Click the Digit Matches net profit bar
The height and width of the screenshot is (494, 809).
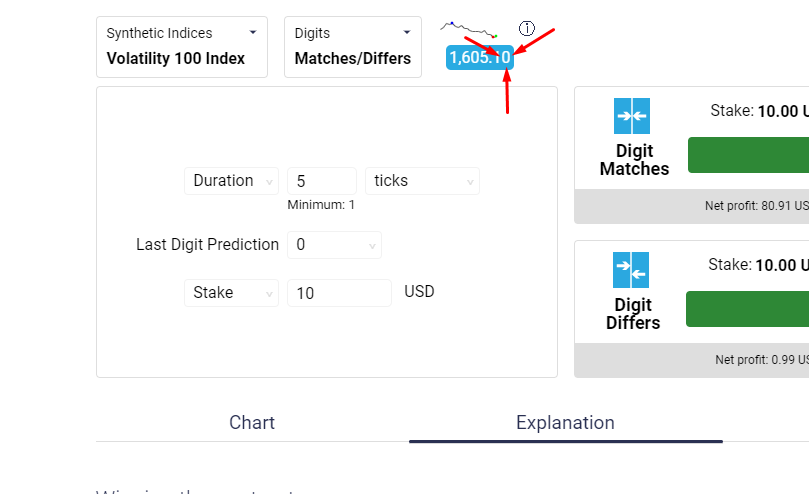691,206
